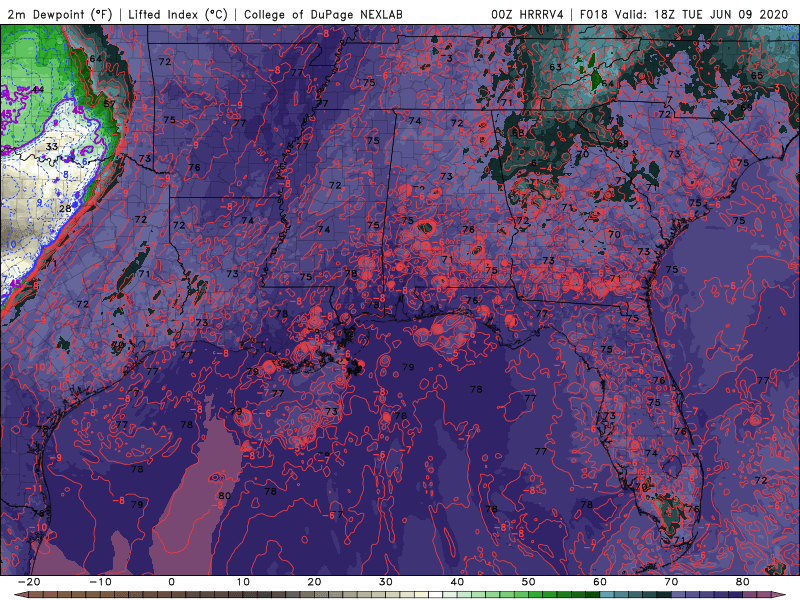Screen dimensions: 800x600
Task: Click the '0' colorbar tick label
Action: tap(171, 582)
